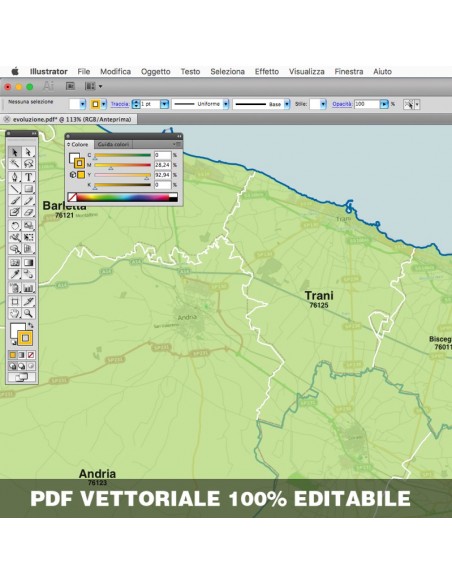Screen dimensions: 452x584
Task: Select the Type (T) tool
Action: coord(28,177)
